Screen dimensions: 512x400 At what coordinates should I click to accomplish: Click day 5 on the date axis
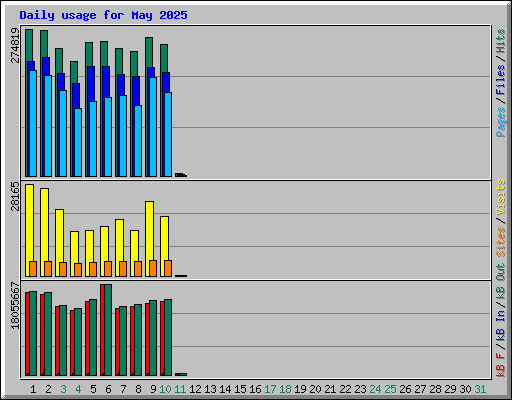click(x=93, y=389)
